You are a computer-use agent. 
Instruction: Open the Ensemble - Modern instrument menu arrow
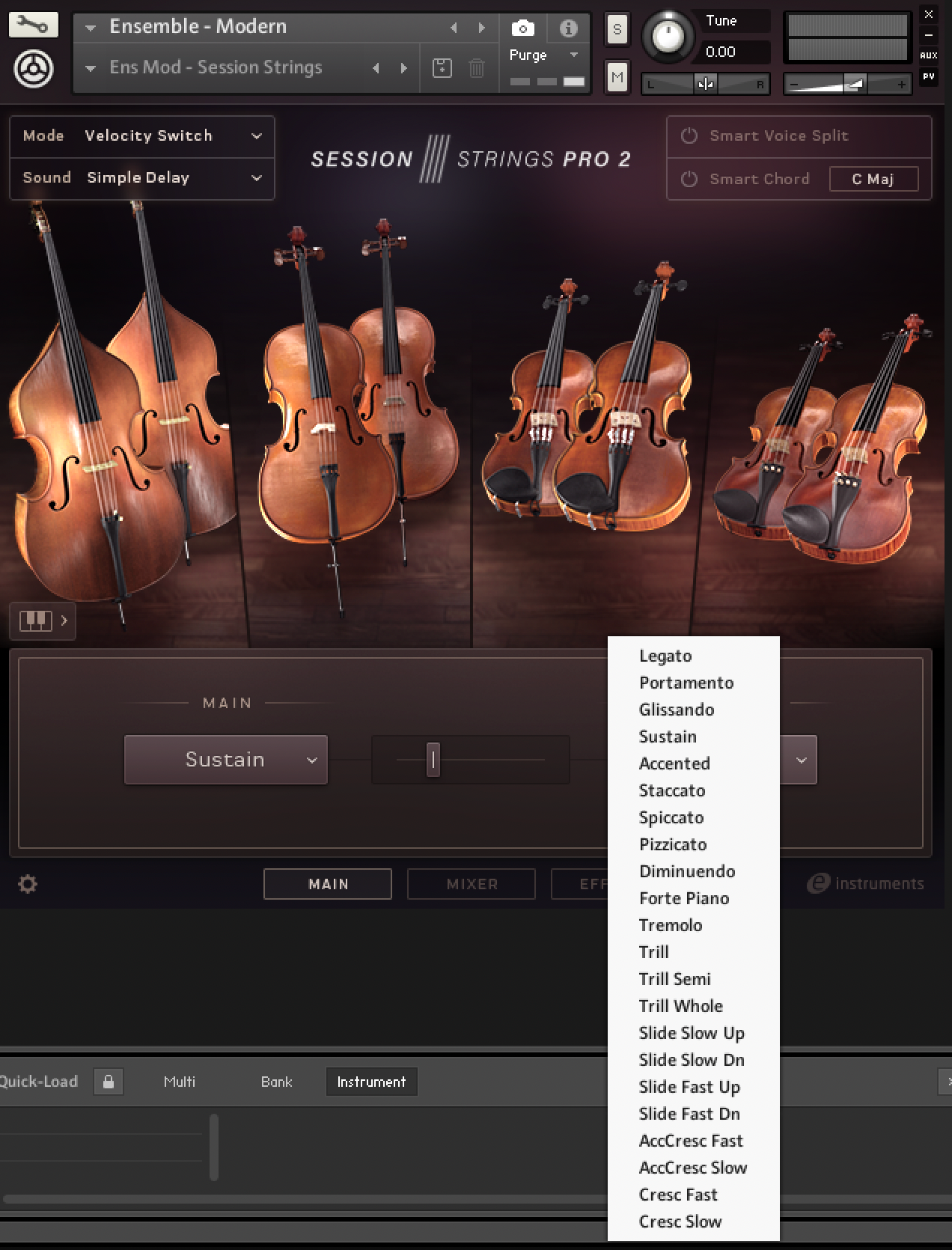click(91, 28)
